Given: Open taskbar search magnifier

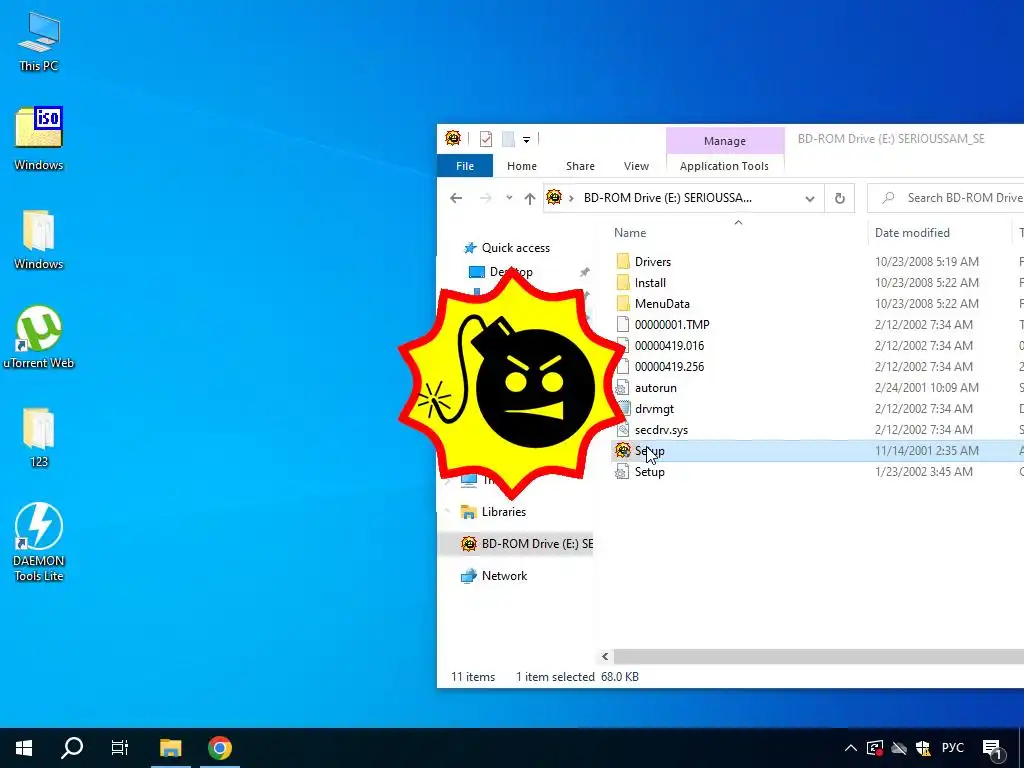Looking at the screenshot, I should click(72, 748).
